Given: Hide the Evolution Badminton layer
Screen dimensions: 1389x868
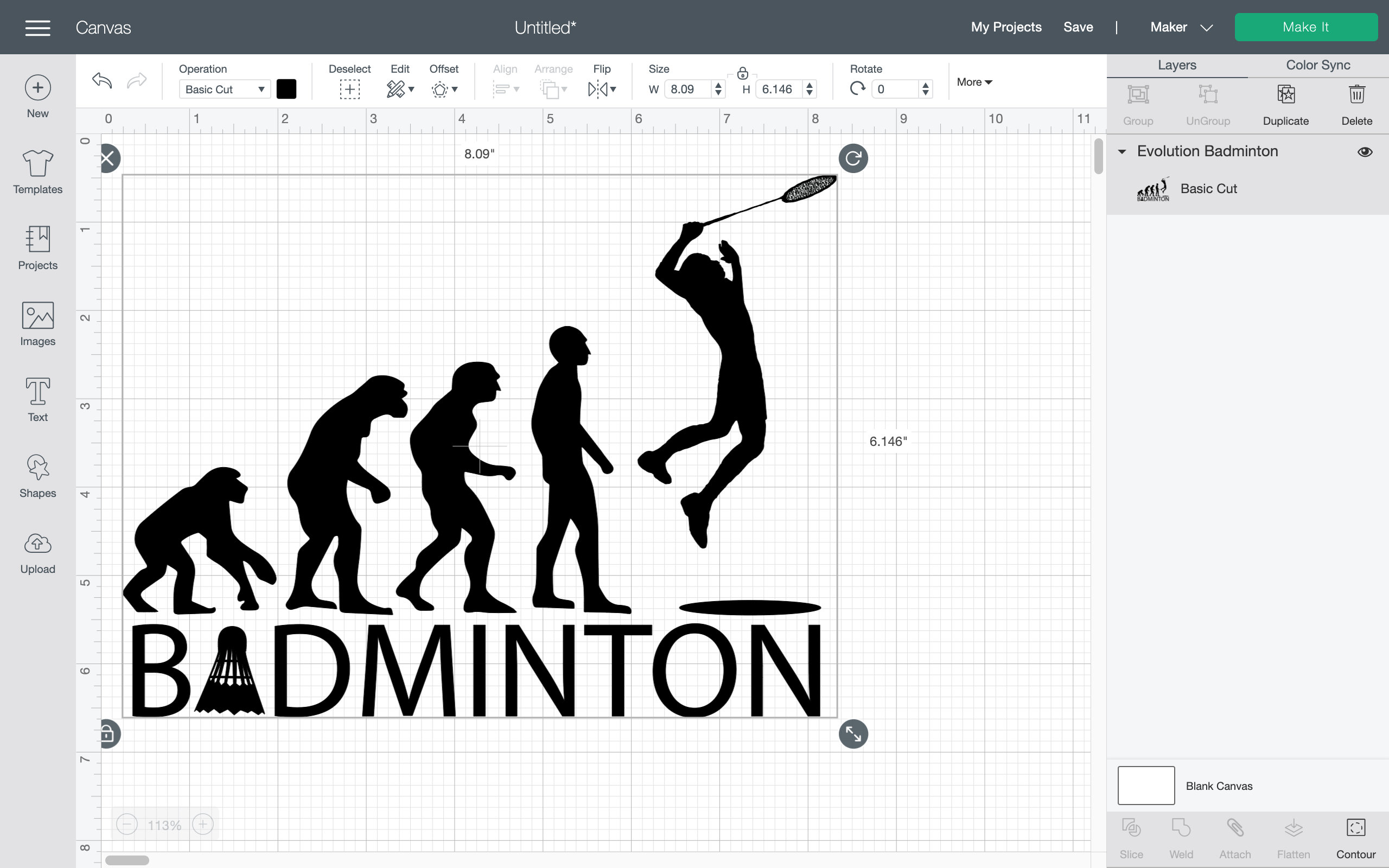Looking at the screenshot, I should tap(1365, 151).
